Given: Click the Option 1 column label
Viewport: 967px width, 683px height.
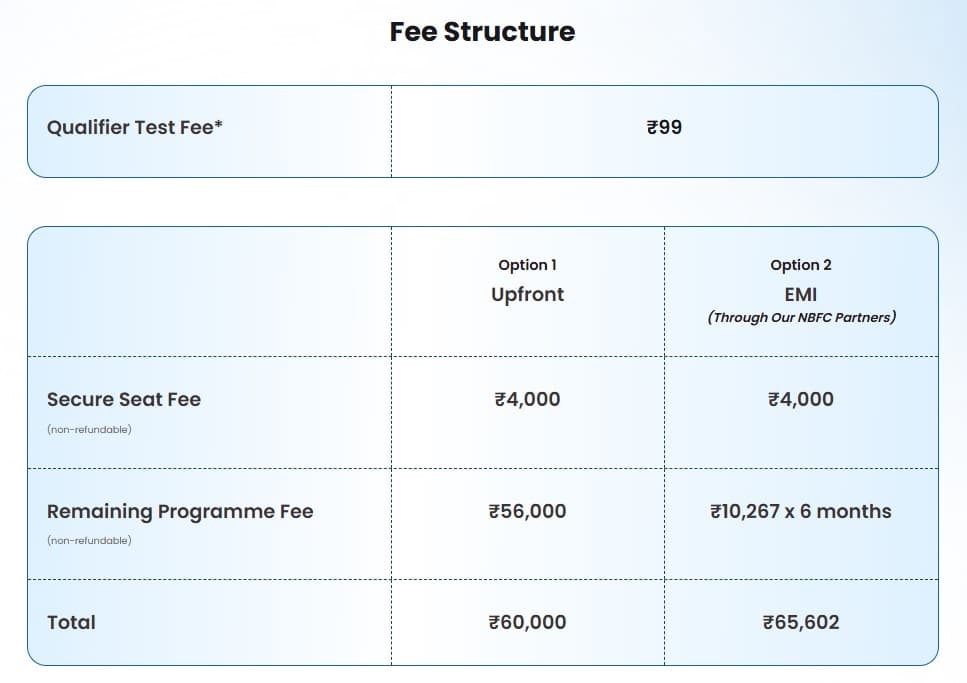Looking at the screenshot, I should (527, 265).
